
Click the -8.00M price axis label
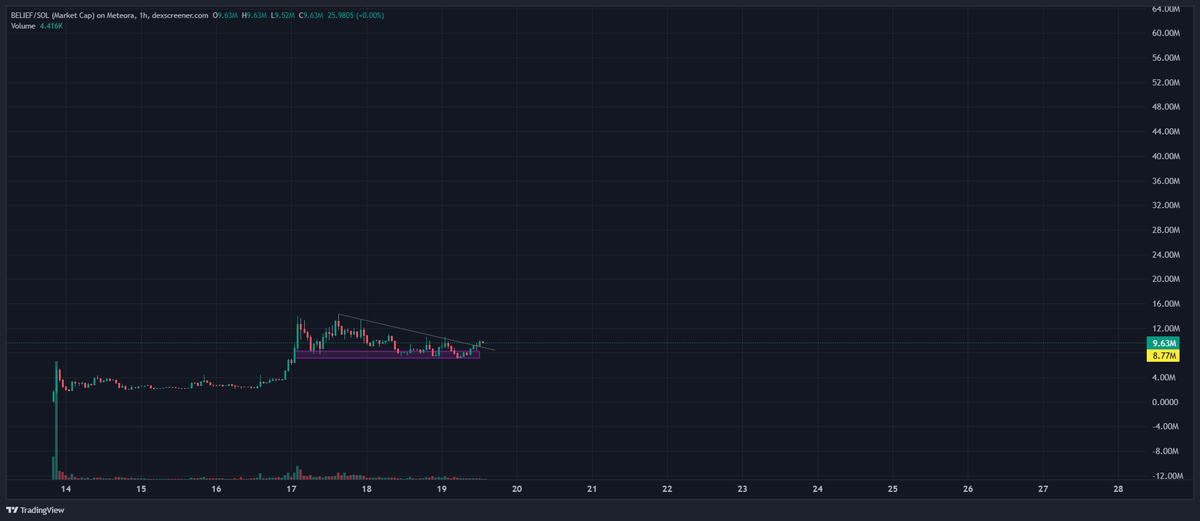(x=1166, y=451)
